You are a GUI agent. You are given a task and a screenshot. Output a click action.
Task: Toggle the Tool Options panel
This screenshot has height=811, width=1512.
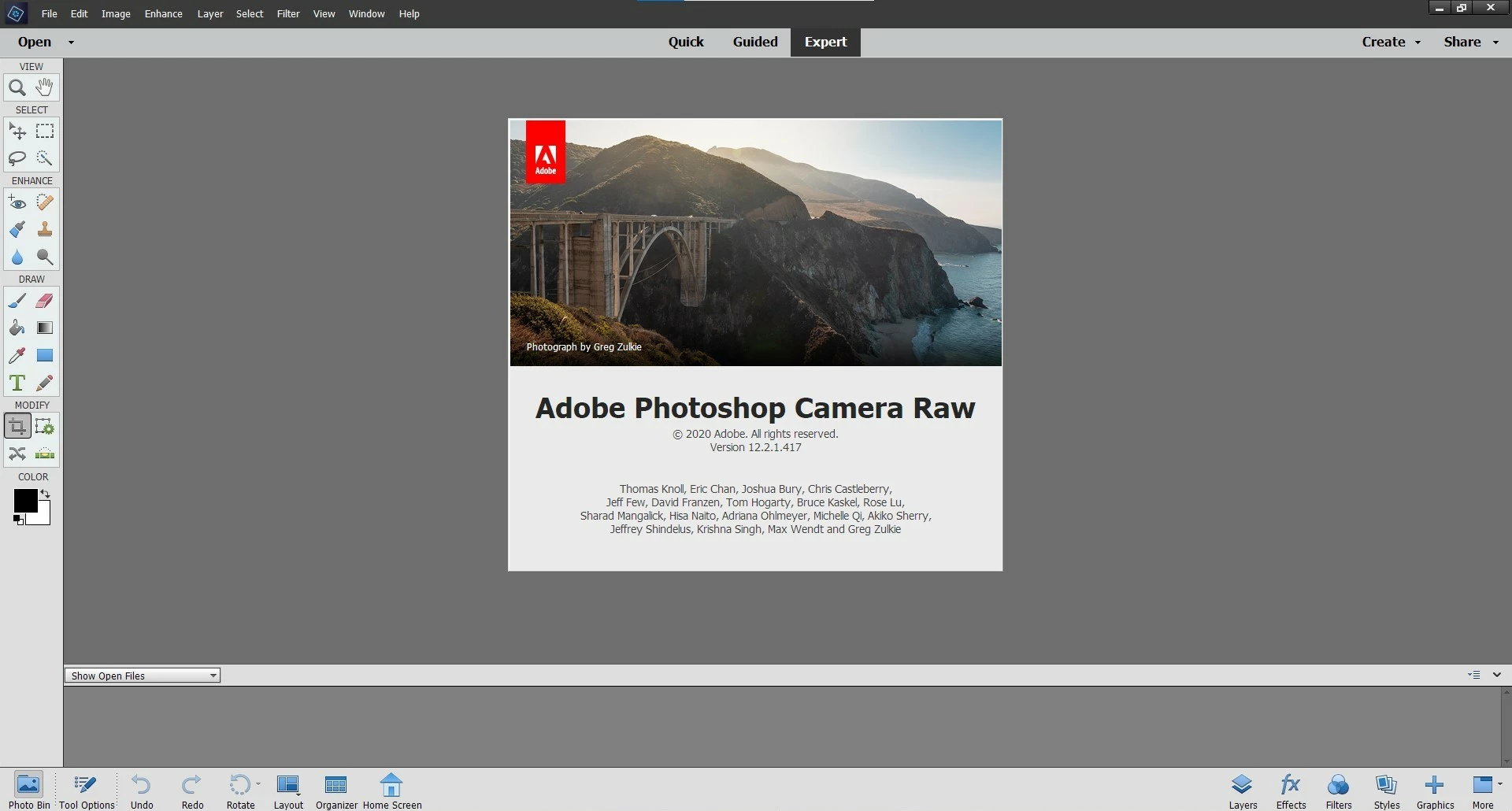pyautogui.click(x=87, y=791)
